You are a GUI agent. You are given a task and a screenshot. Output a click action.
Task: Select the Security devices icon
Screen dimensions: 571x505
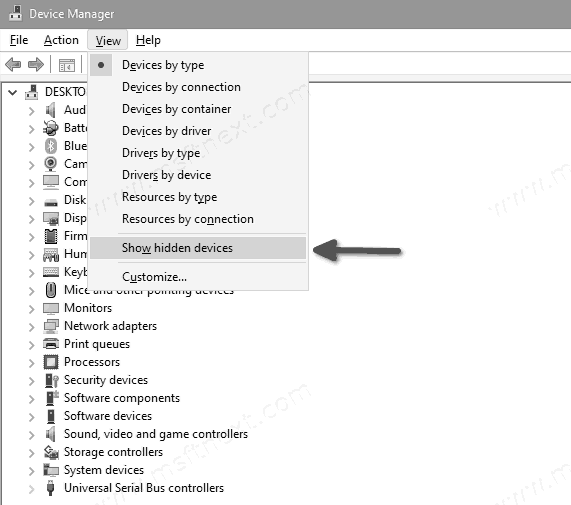51,380
